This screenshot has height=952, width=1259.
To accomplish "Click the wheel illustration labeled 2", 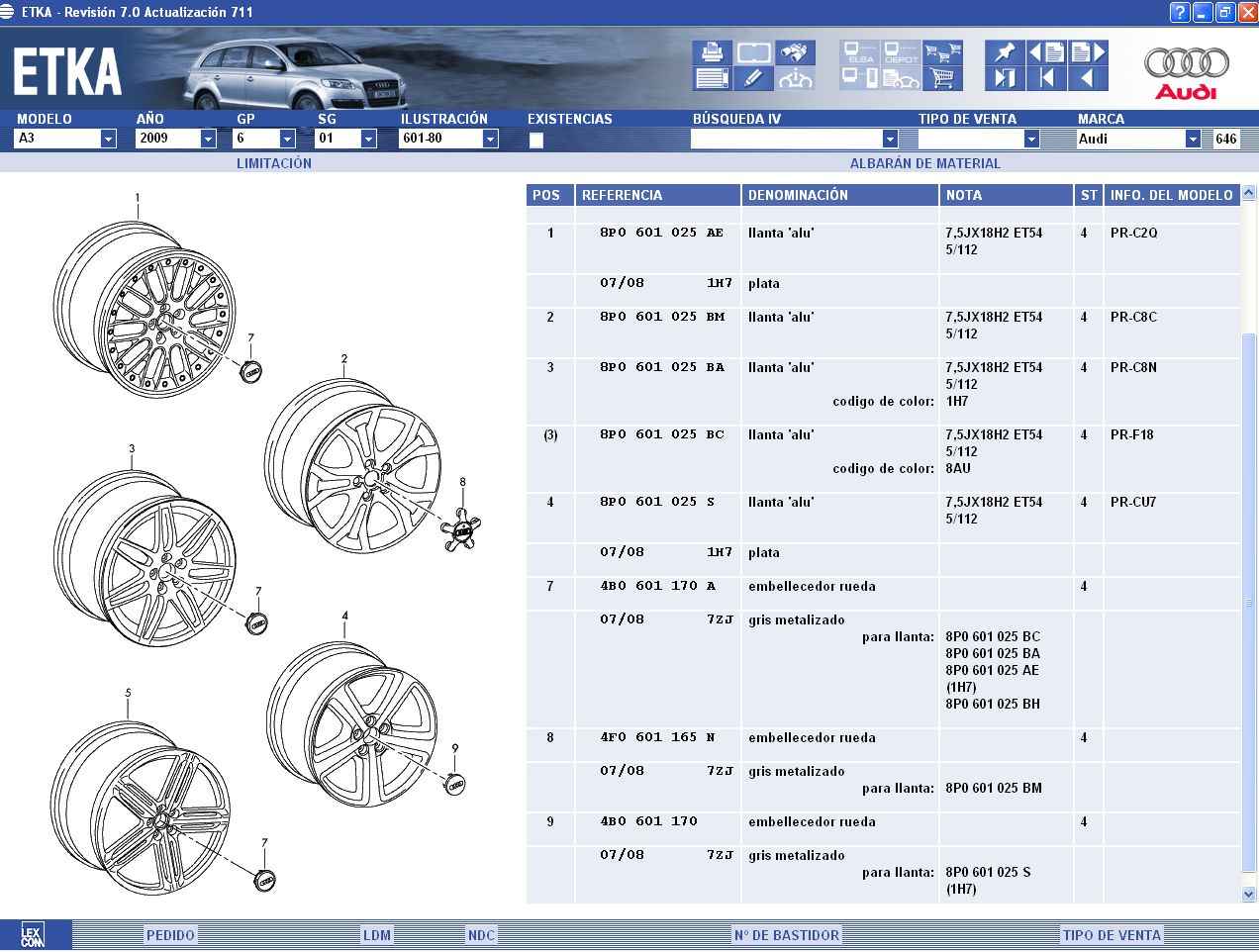I will pyautogui.click(x=353, y=467).
